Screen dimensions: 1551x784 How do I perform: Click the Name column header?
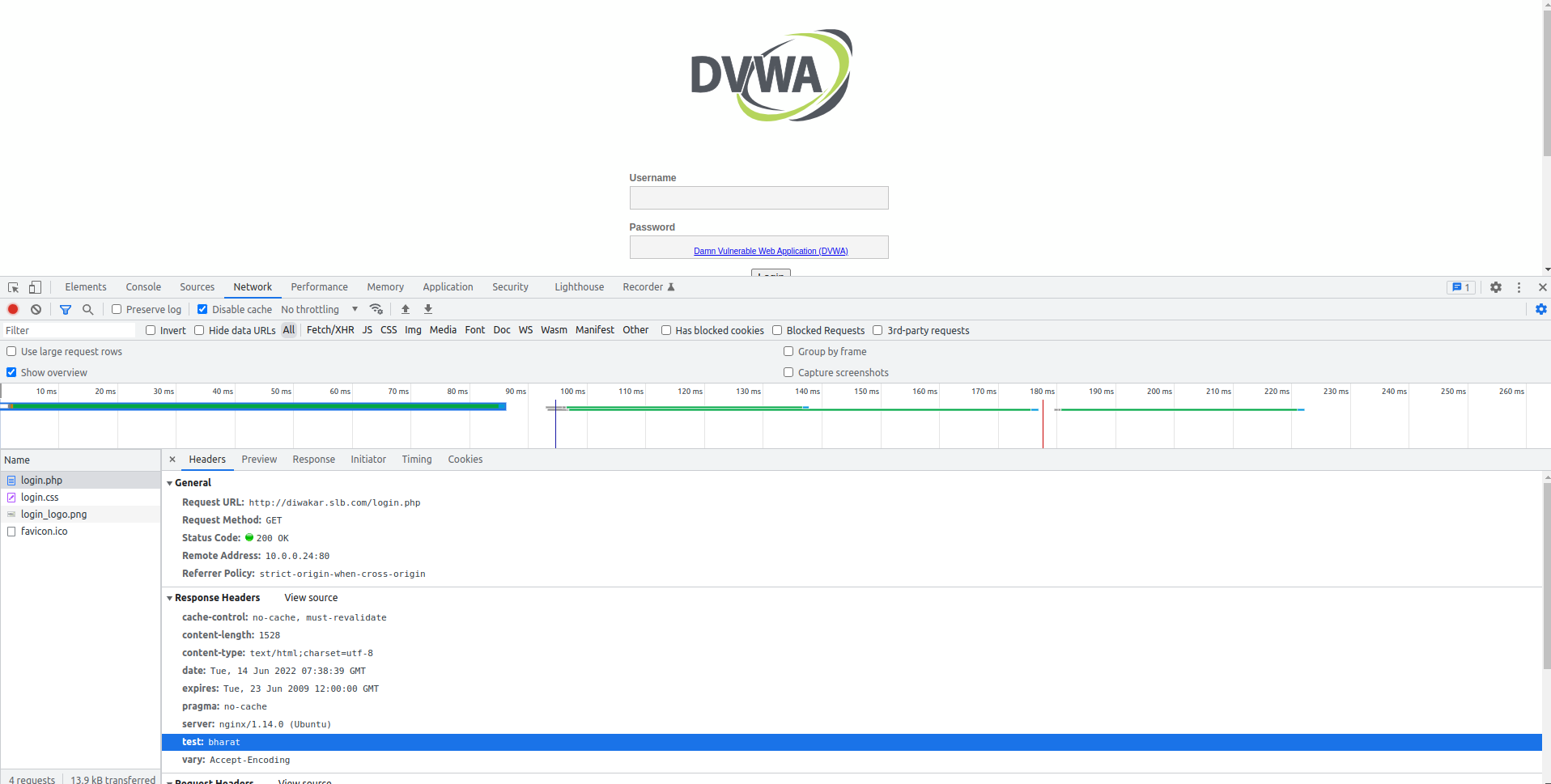pyautogui.click(x=80, y=460)
